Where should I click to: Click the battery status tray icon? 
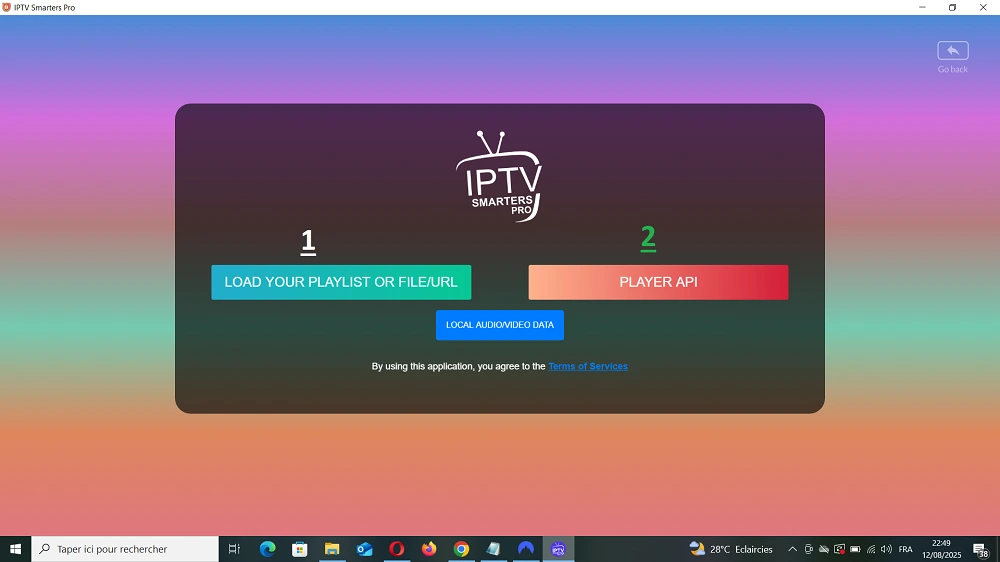coord(855,549)
